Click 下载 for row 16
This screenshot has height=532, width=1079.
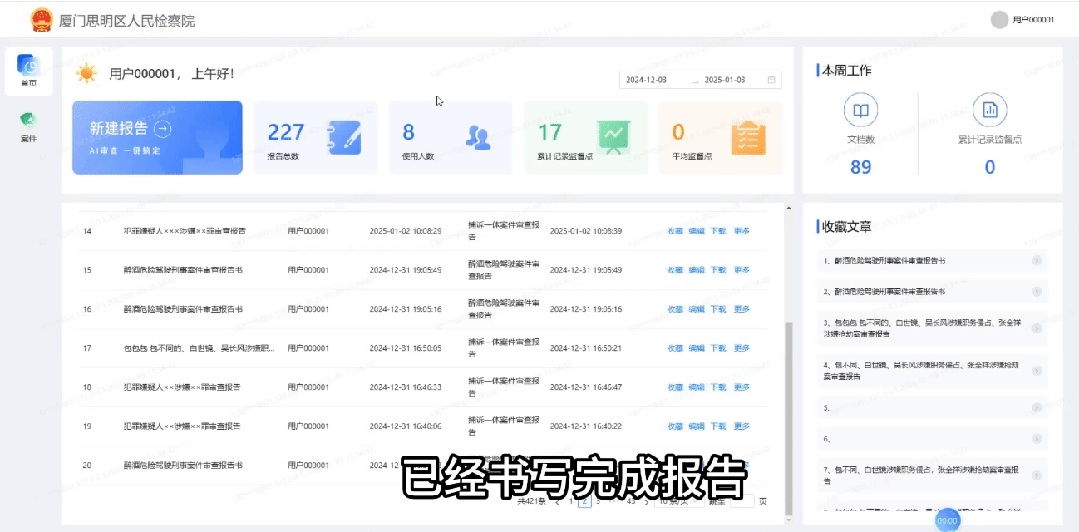(x=718, y=309)
